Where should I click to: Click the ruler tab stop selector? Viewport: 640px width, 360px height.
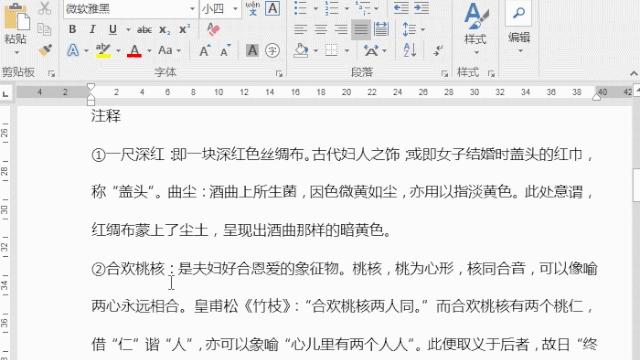tap(6, 94)
